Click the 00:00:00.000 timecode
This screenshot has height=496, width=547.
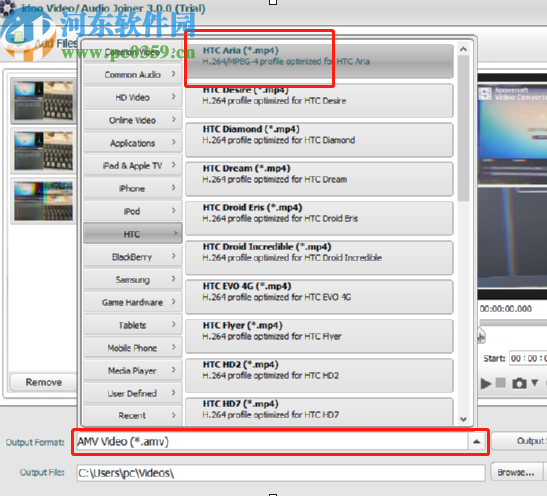[505, 309]
